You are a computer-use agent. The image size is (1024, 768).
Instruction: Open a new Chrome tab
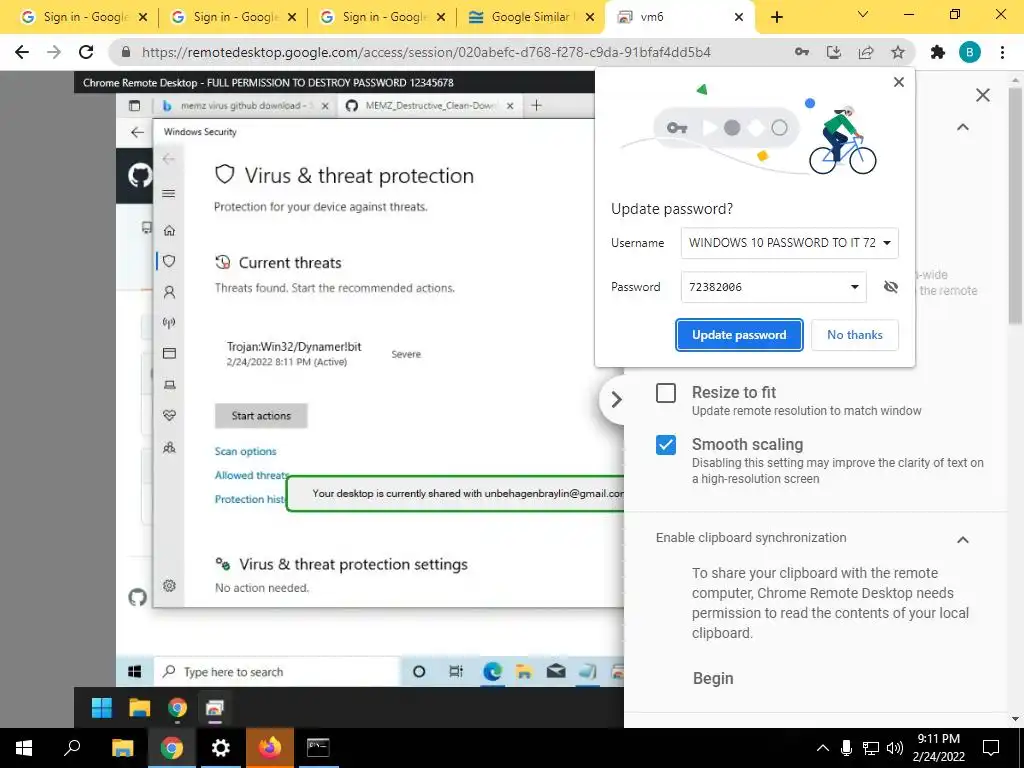tap(776, 17)
